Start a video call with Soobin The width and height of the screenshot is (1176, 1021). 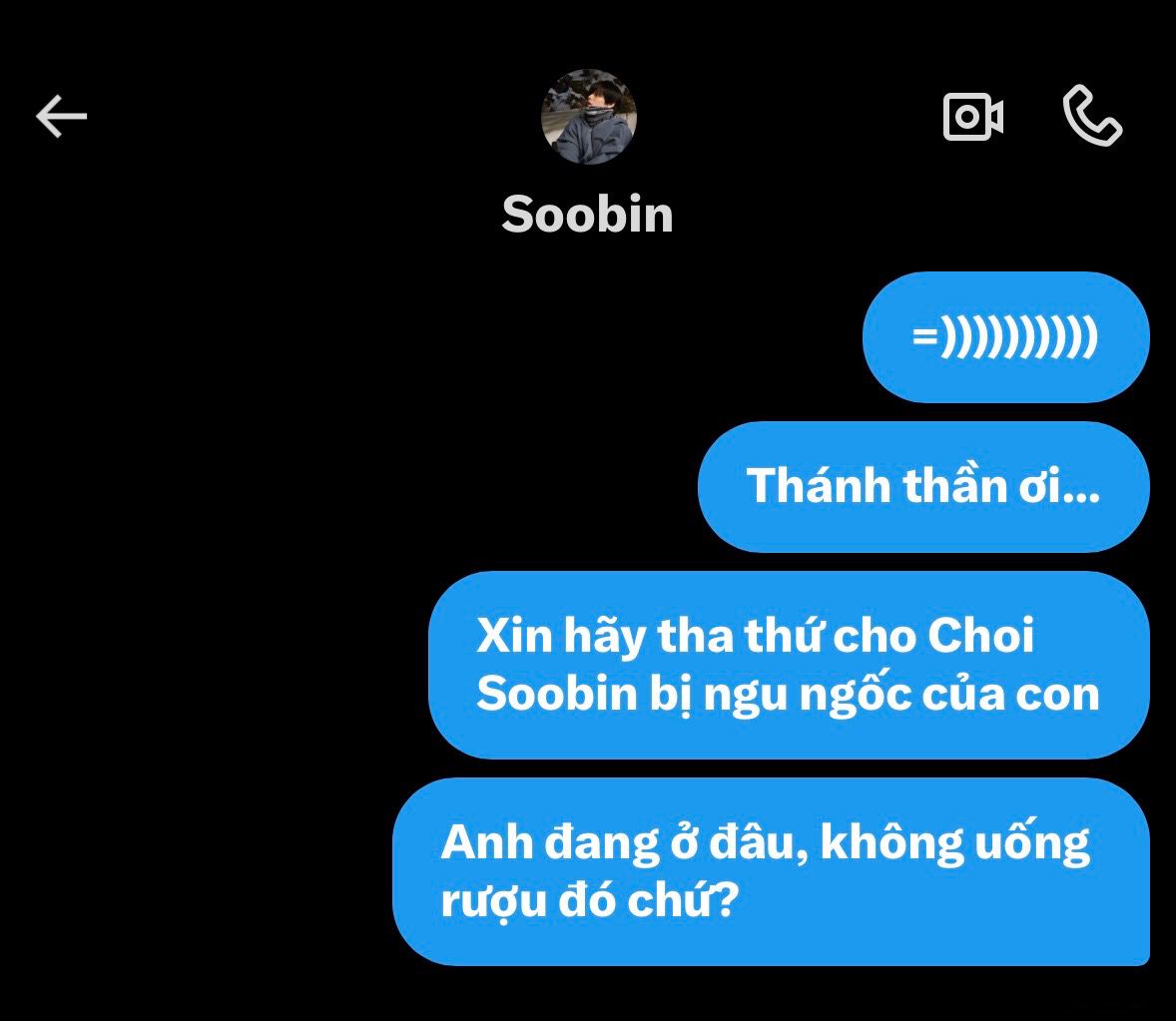972,116
